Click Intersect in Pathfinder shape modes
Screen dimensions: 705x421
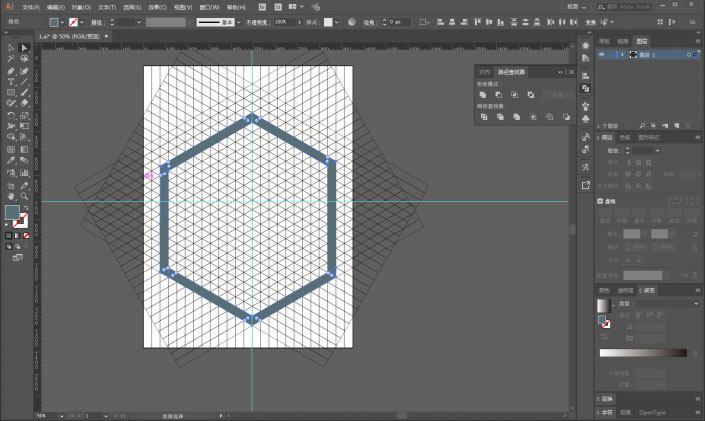point(514,95)
